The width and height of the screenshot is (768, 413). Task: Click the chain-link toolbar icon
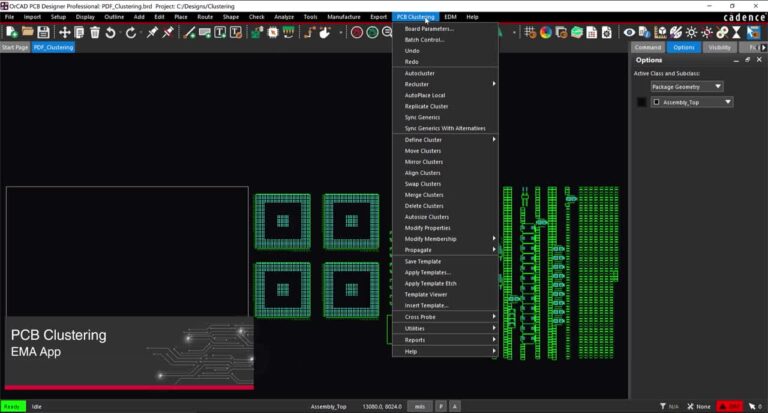(722, 32)
